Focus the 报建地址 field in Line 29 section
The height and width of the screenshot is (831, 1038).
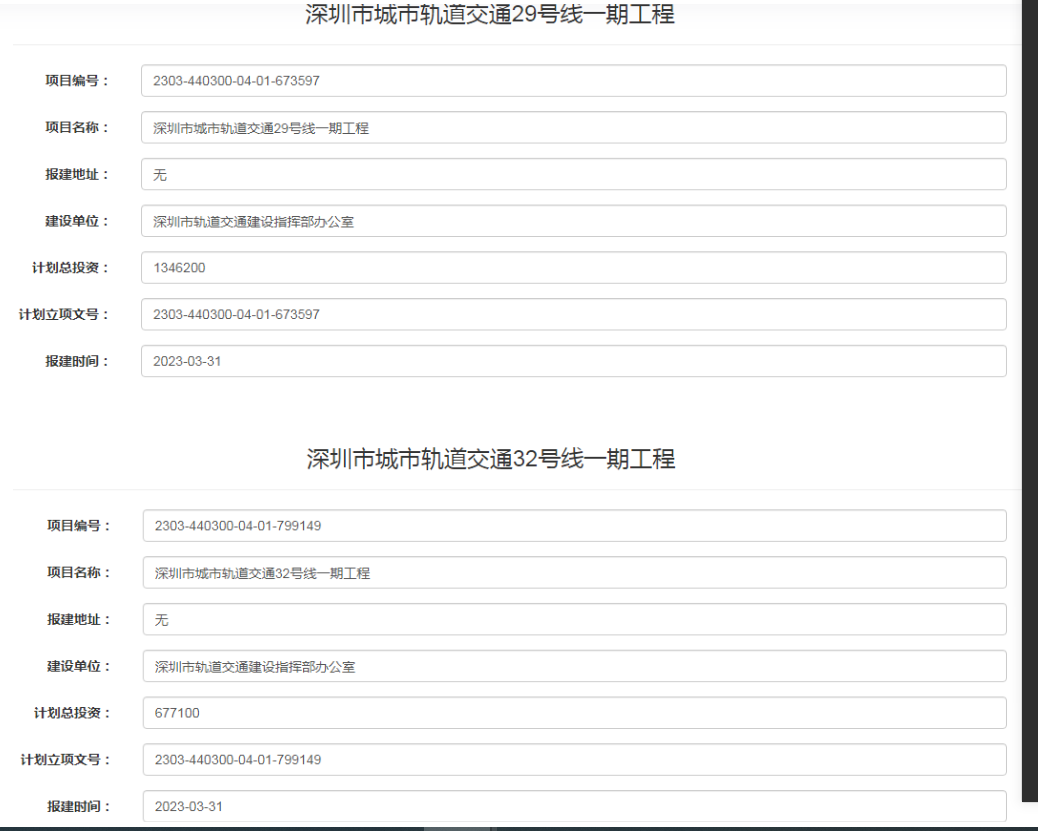[x=573, y=174]
